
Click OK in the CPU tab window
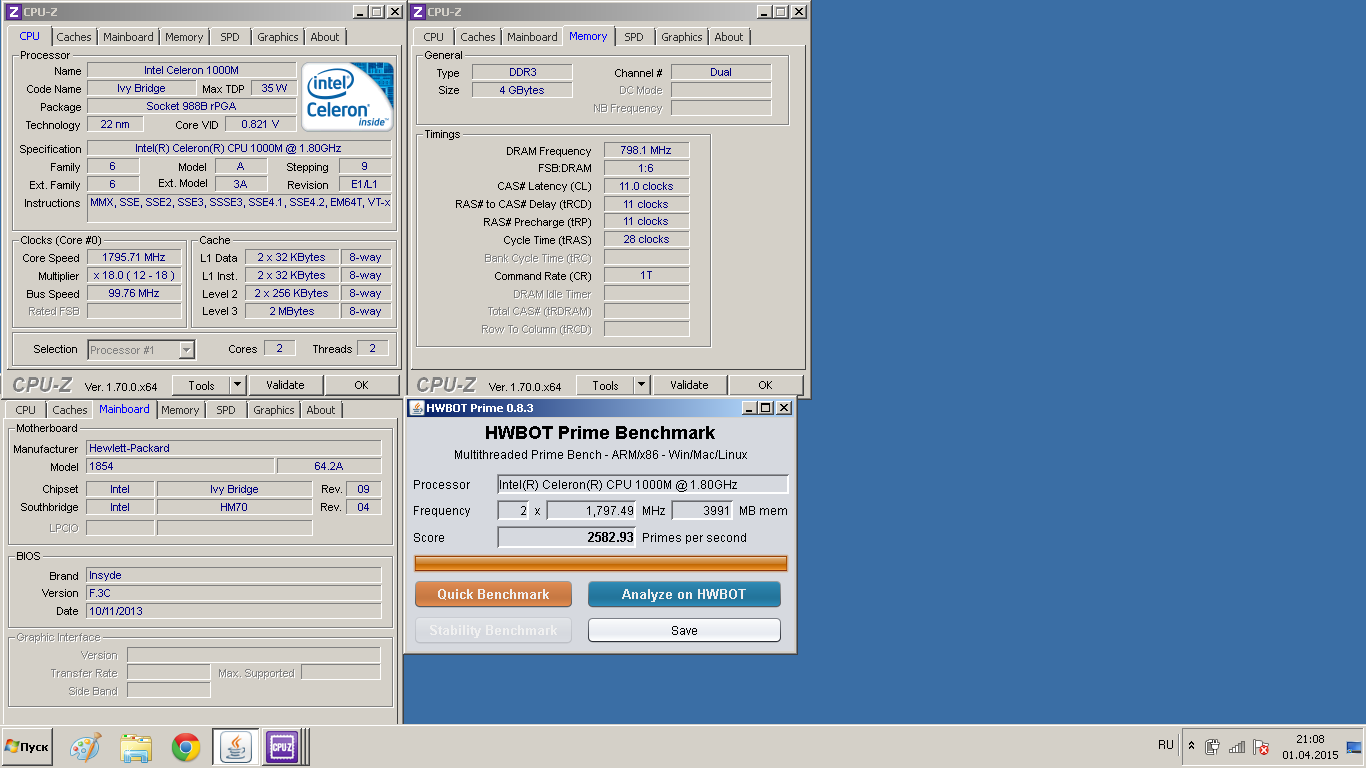(x=361, y=385)
